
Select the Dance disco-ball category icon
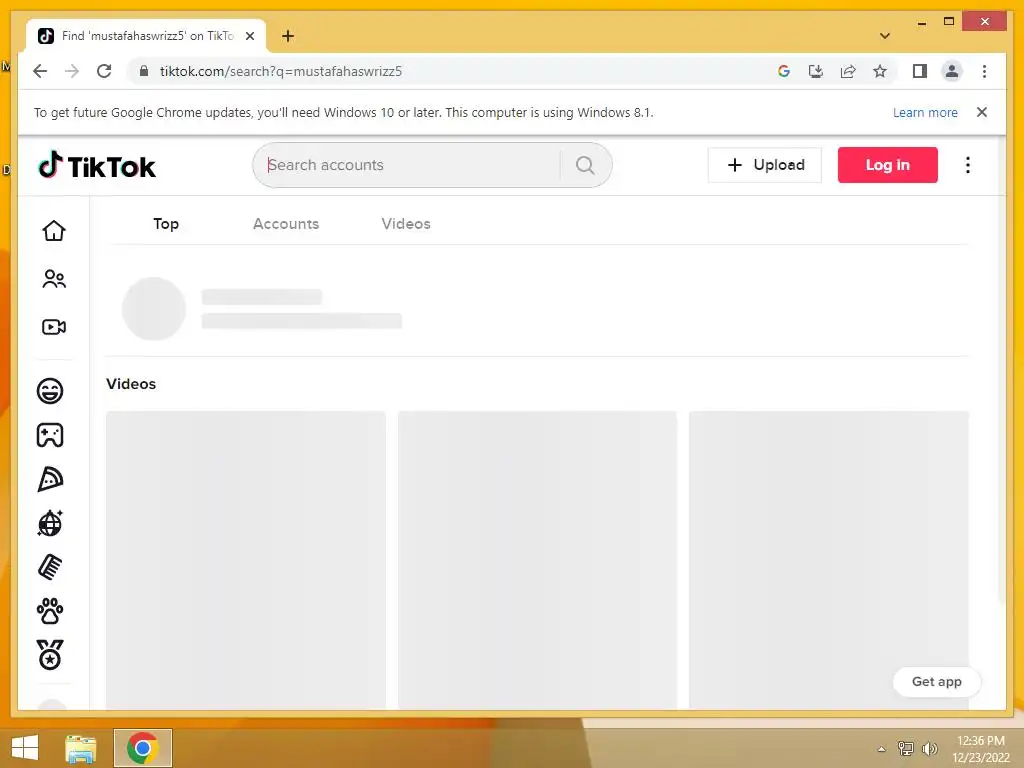point(50,523)
